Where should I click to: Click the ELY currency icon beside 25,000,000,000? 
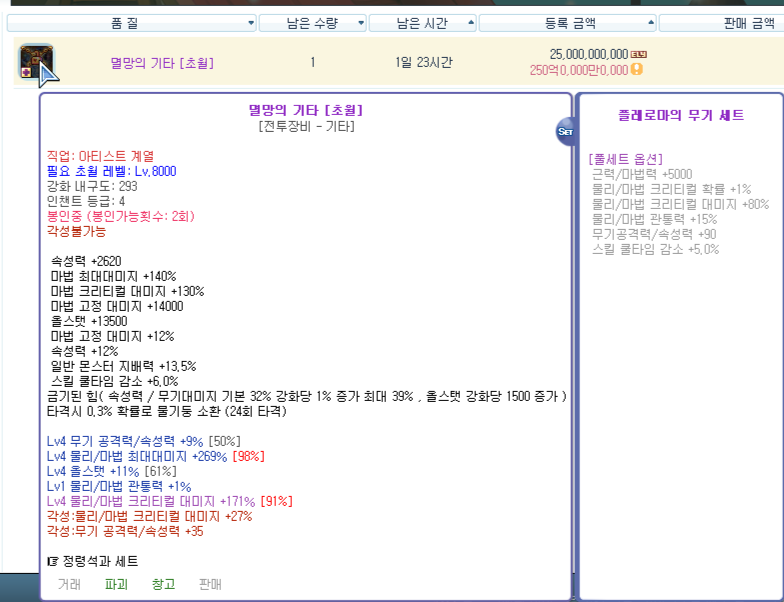pyautogui.click(x=640, y=54)
